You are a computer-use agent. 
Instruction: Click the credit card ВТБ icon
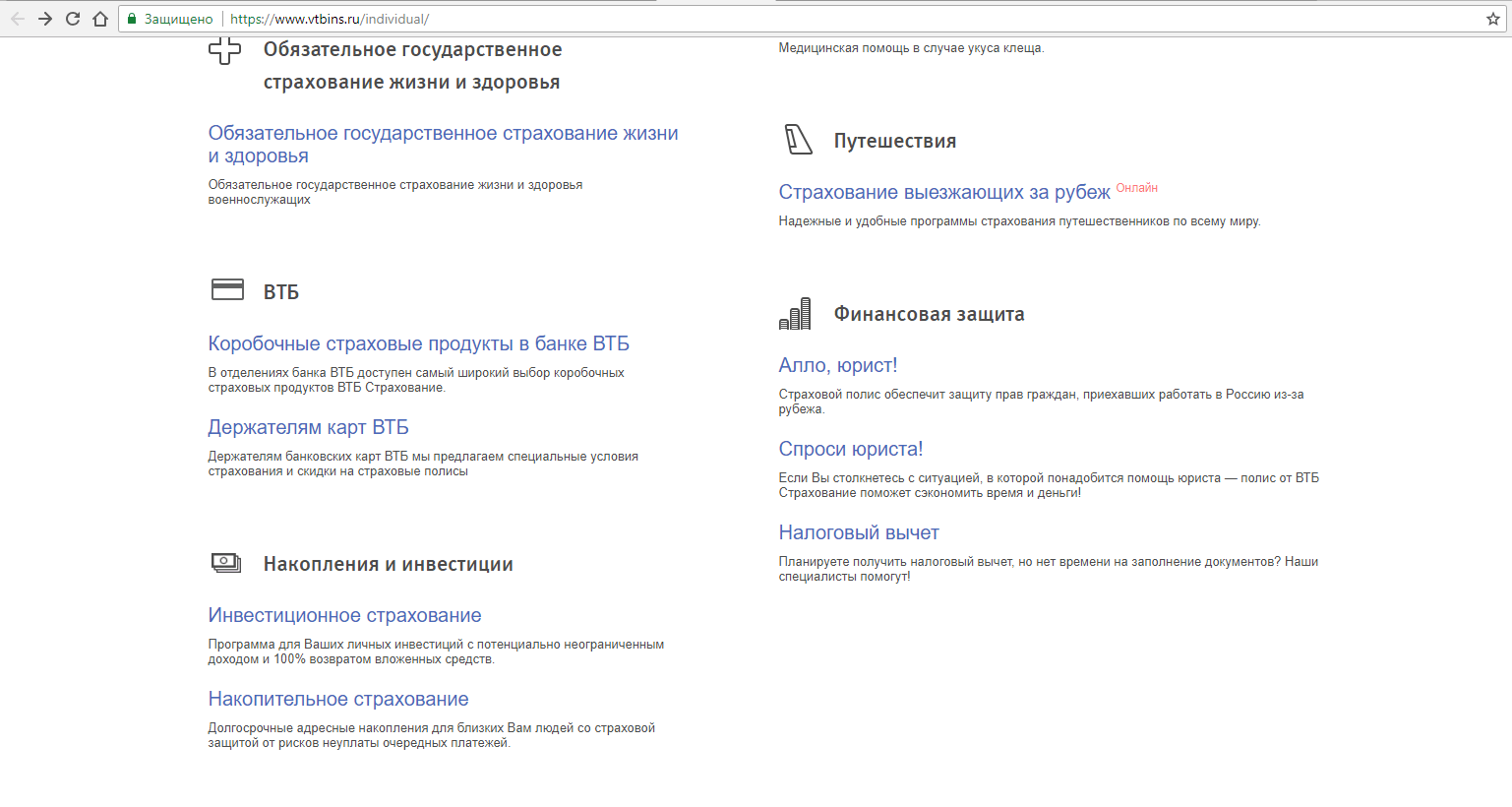227,290
